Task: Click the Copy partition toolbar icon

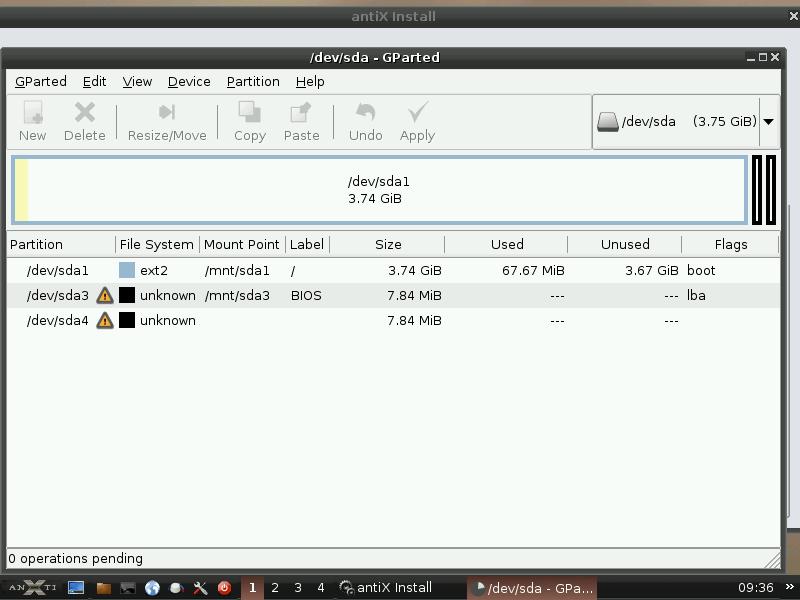Action: coord(250,112)
